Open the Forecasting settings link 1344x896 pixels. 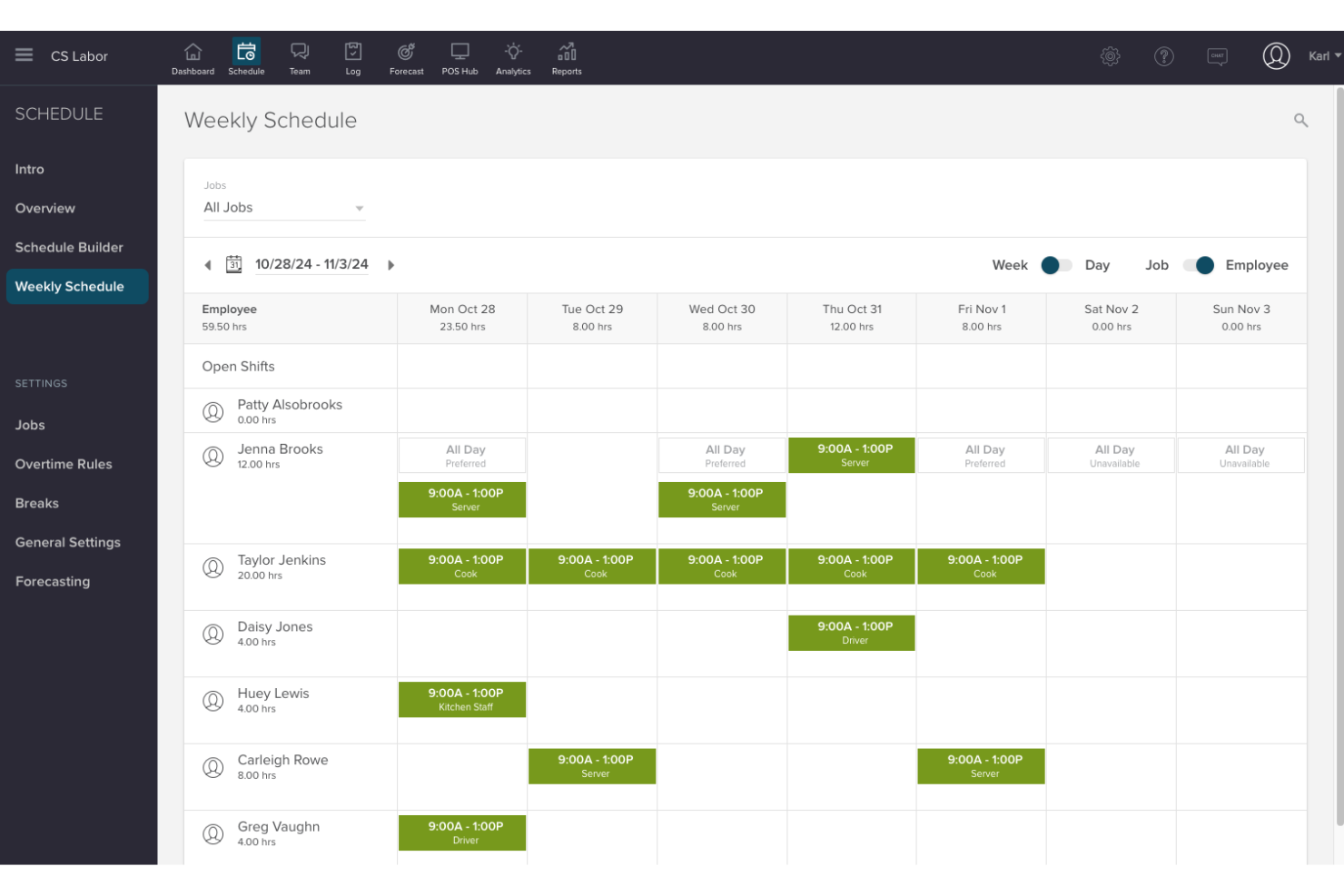coord(52,581)
